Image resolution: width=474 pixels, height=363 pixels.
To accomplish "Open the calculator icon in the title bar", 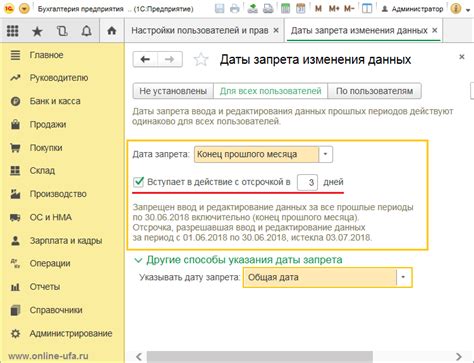I will coord(285,9).
